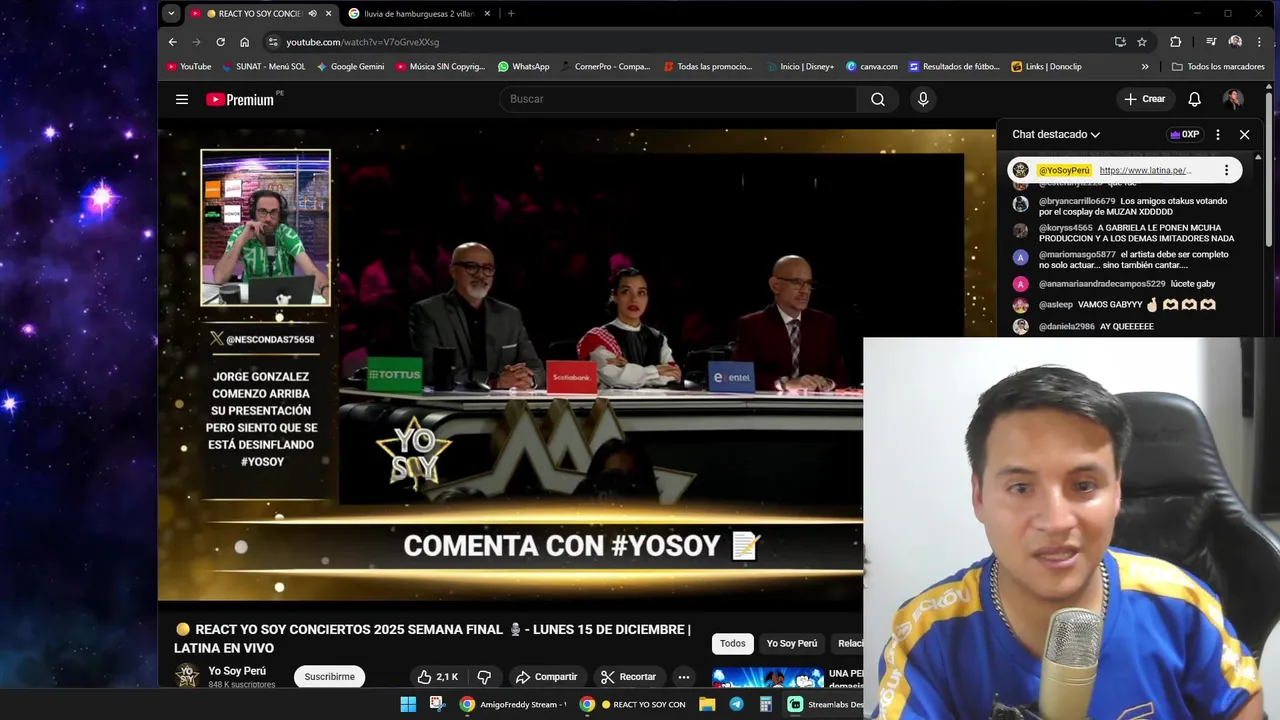This screenshot has height=720, width=1280.
Task: Open Telegram from the taskbar
Action: [736, 704]
